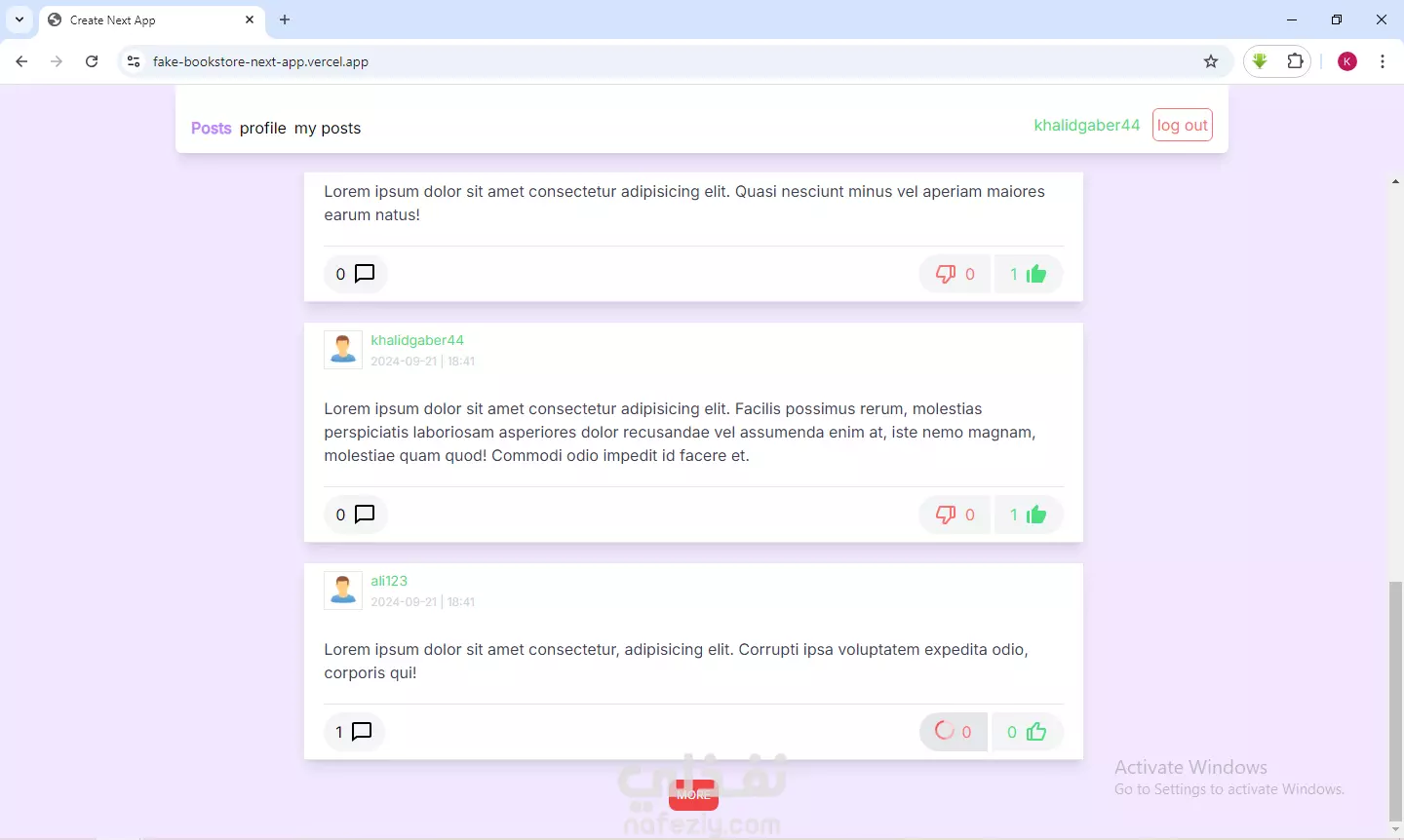This screenshot has width=1404, height=840.
Task: Open ali123 author link
Action: [389, 581]
